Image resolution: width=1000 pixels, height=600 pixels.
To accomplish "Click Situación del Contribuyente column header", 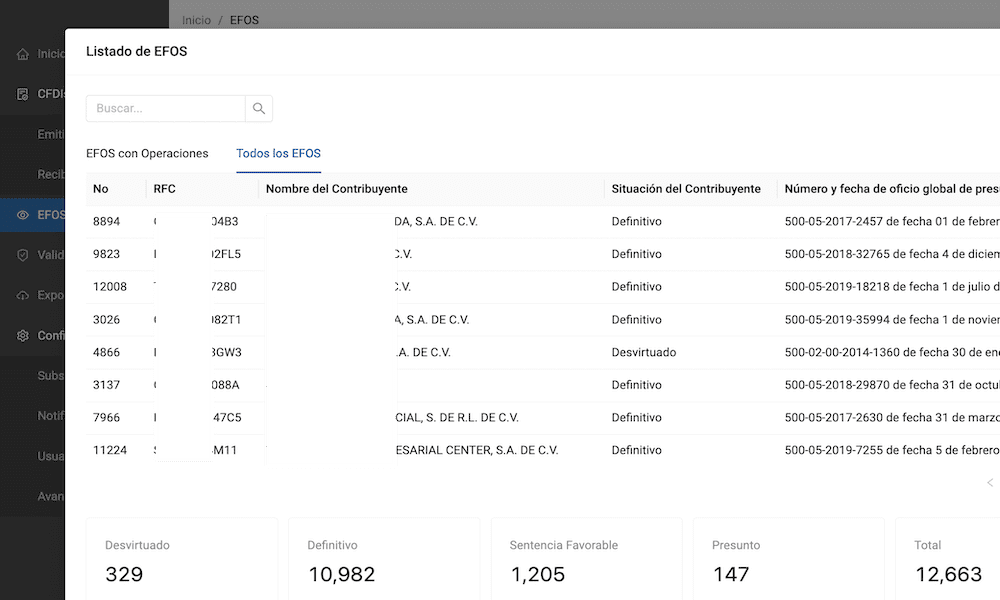I will click(x=686, y=189).
